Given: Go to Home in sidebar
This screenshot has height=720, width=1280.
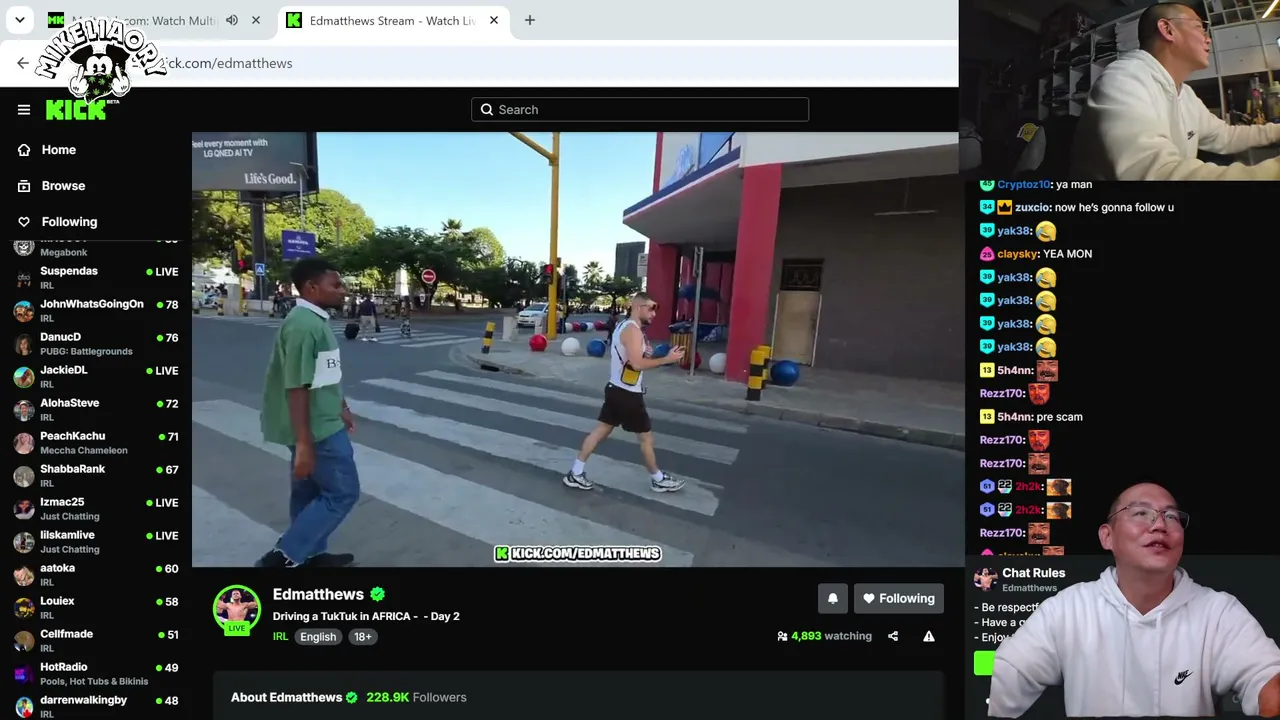Looking at the screenshot, I should pos(58,150).
